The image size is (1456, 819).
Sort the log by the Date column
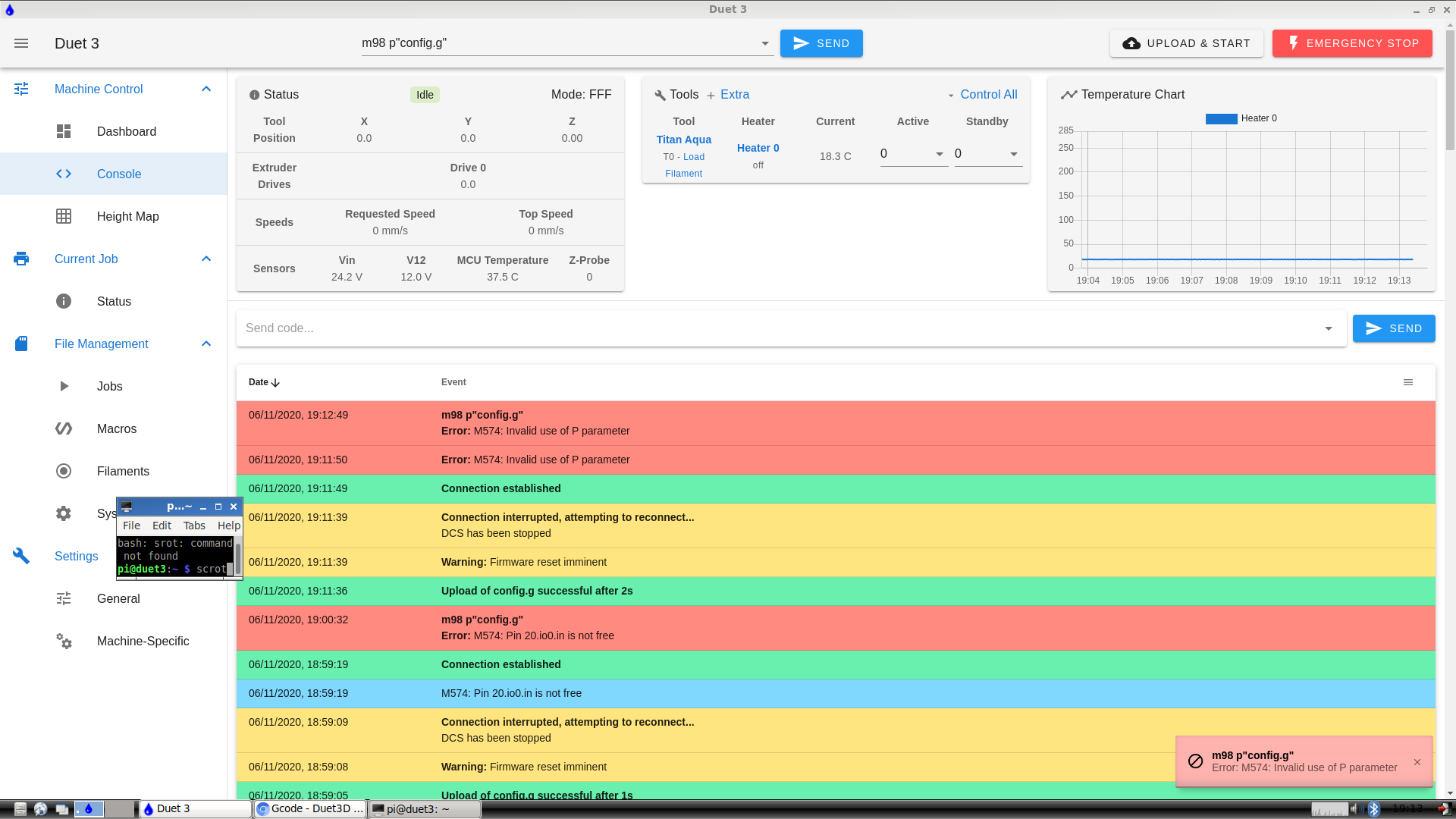click(x=264, y=382)
